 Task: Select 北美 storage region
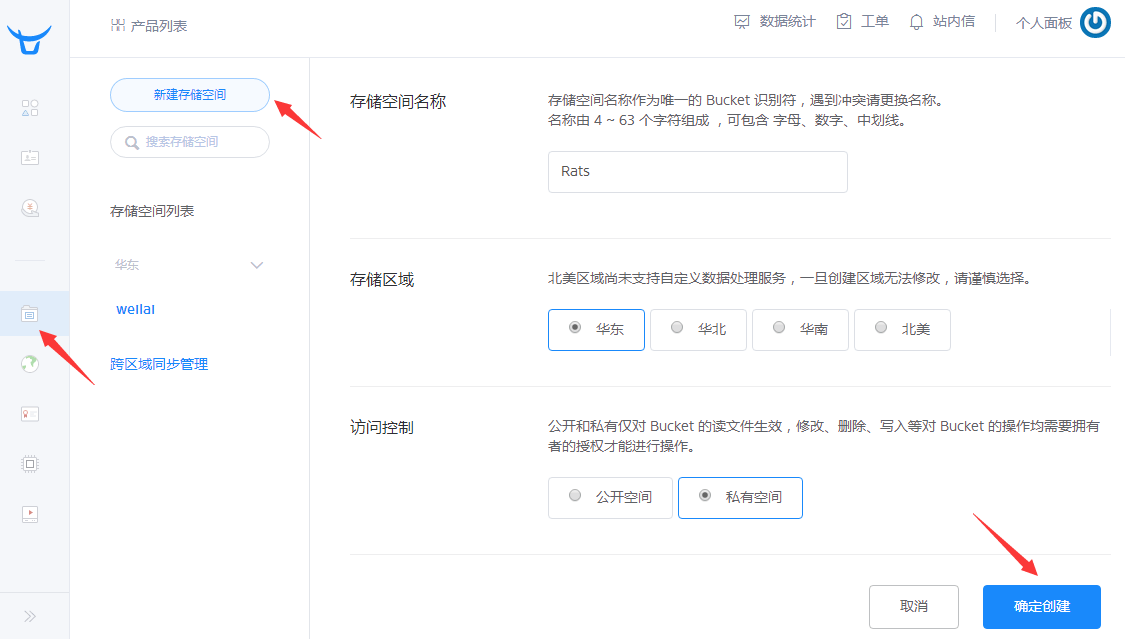coord(902,330)
